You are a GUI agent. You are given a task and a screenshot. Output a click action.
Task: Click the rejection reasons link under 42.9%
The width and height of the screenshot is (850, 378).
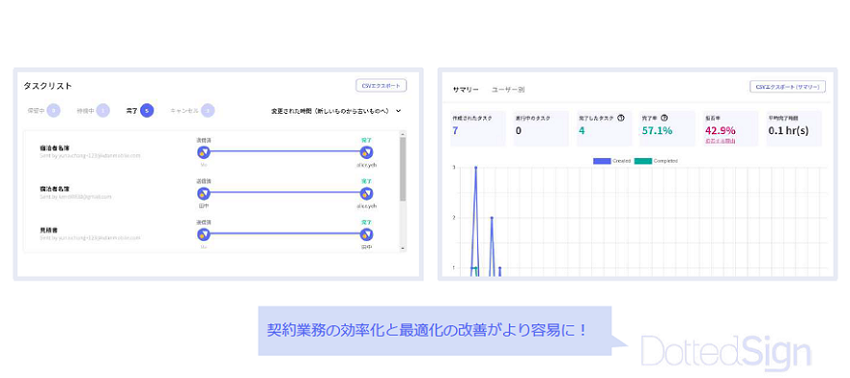click(720, 141)
